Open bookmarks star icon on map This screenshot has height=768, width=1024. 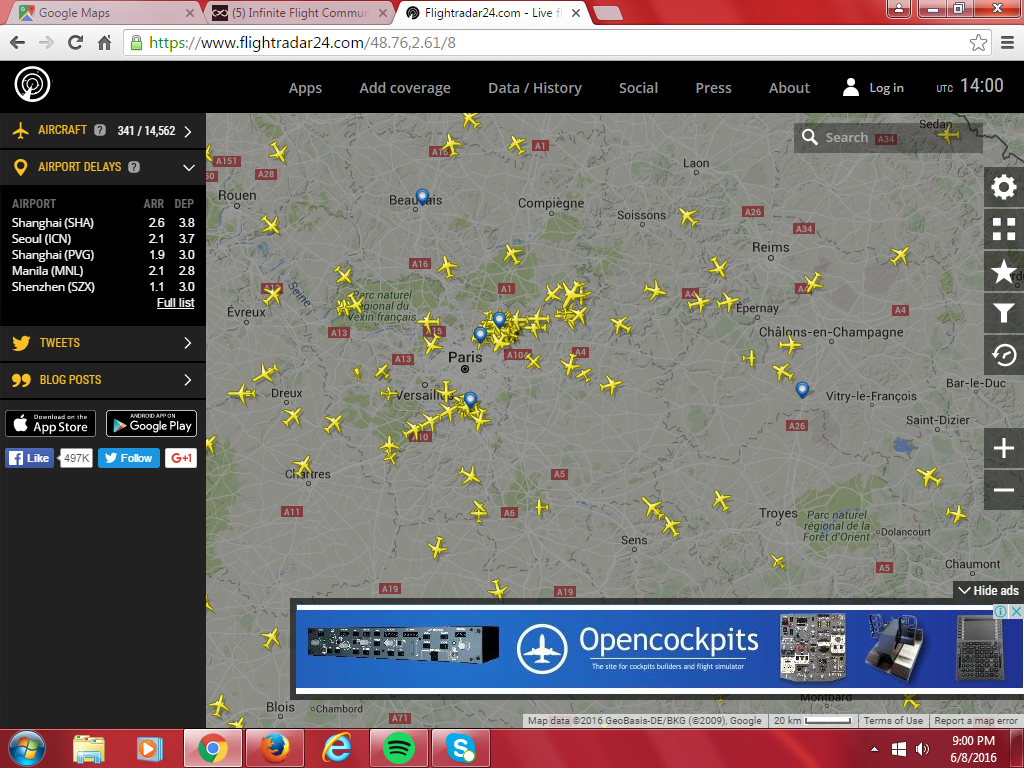1004,271
